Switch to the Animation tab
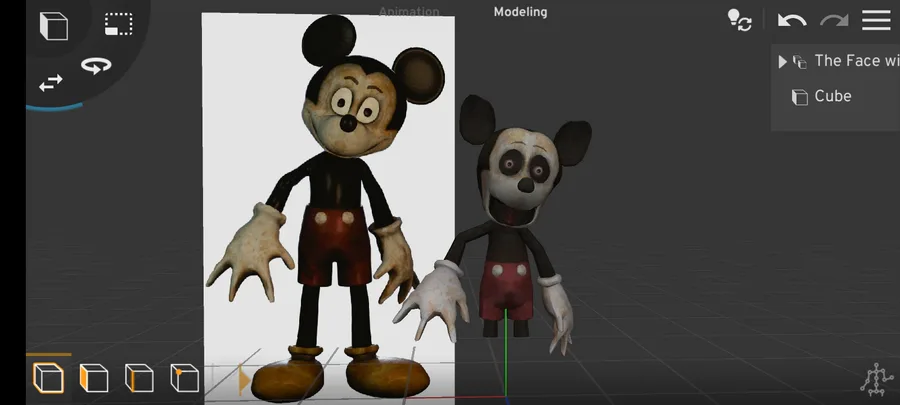The width and height of the screenshot is (900, 405). (x=409, y=11)
